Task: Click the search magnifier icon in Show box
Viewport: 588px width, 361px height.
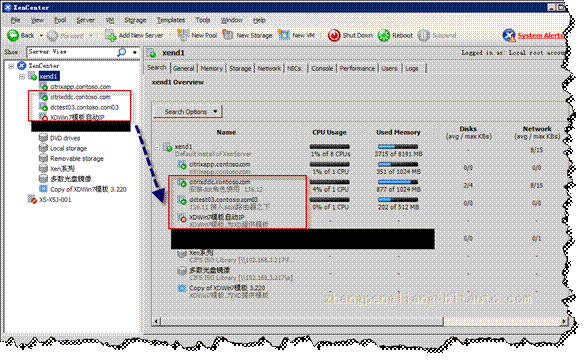Action: click(x=122, y=52)
